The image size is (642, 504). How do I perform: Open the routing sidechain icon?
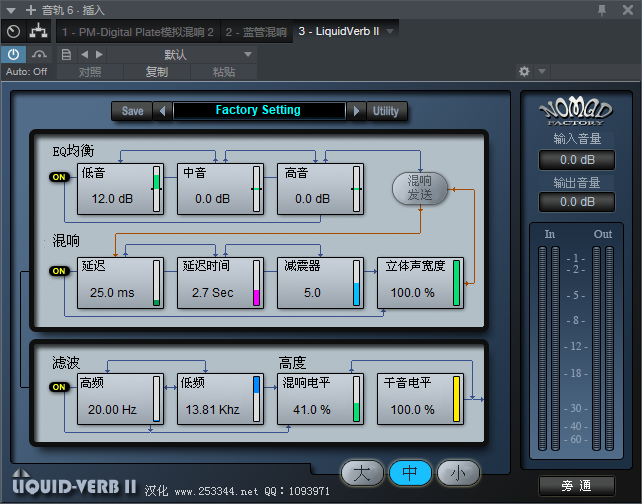[38, 32]
